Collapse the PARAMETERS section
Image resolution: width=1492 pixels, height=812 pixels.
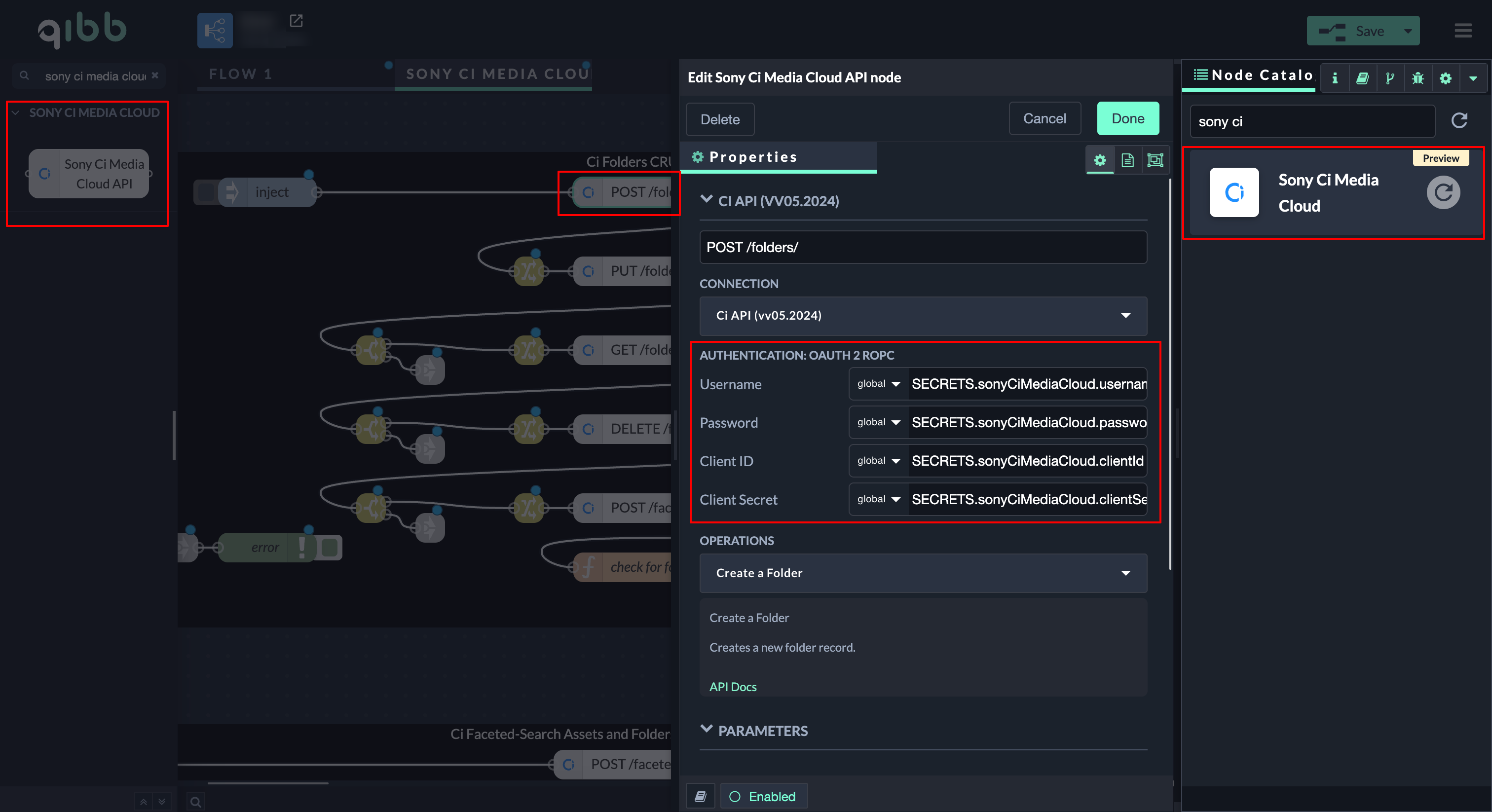pos(706,730)
